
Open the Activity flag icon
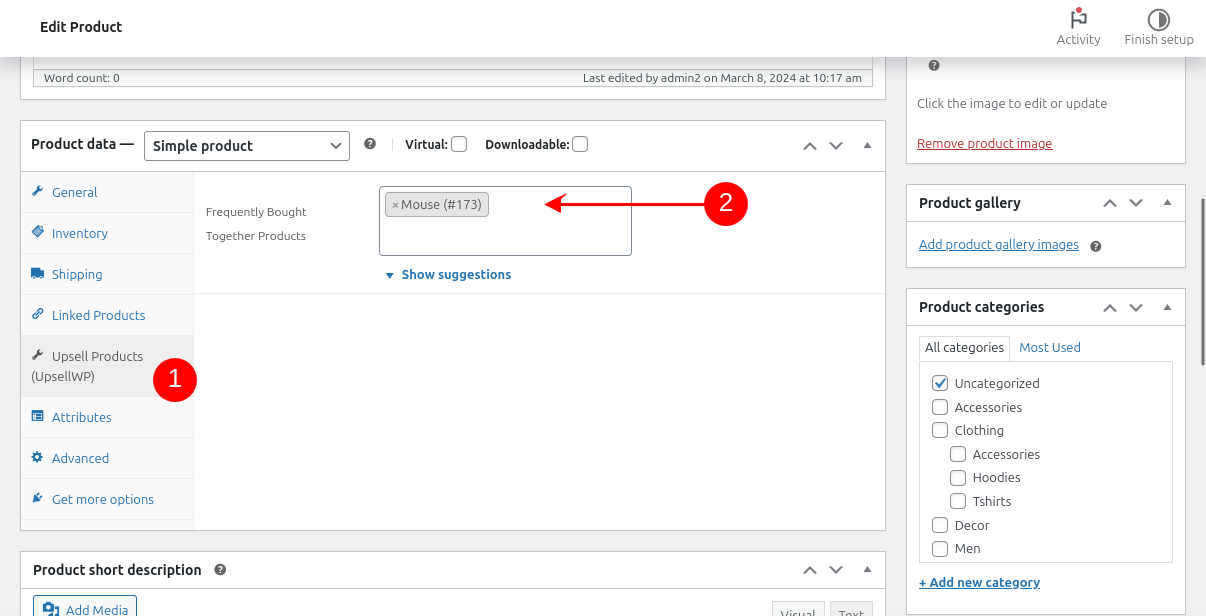click(x=1078, y=19)
